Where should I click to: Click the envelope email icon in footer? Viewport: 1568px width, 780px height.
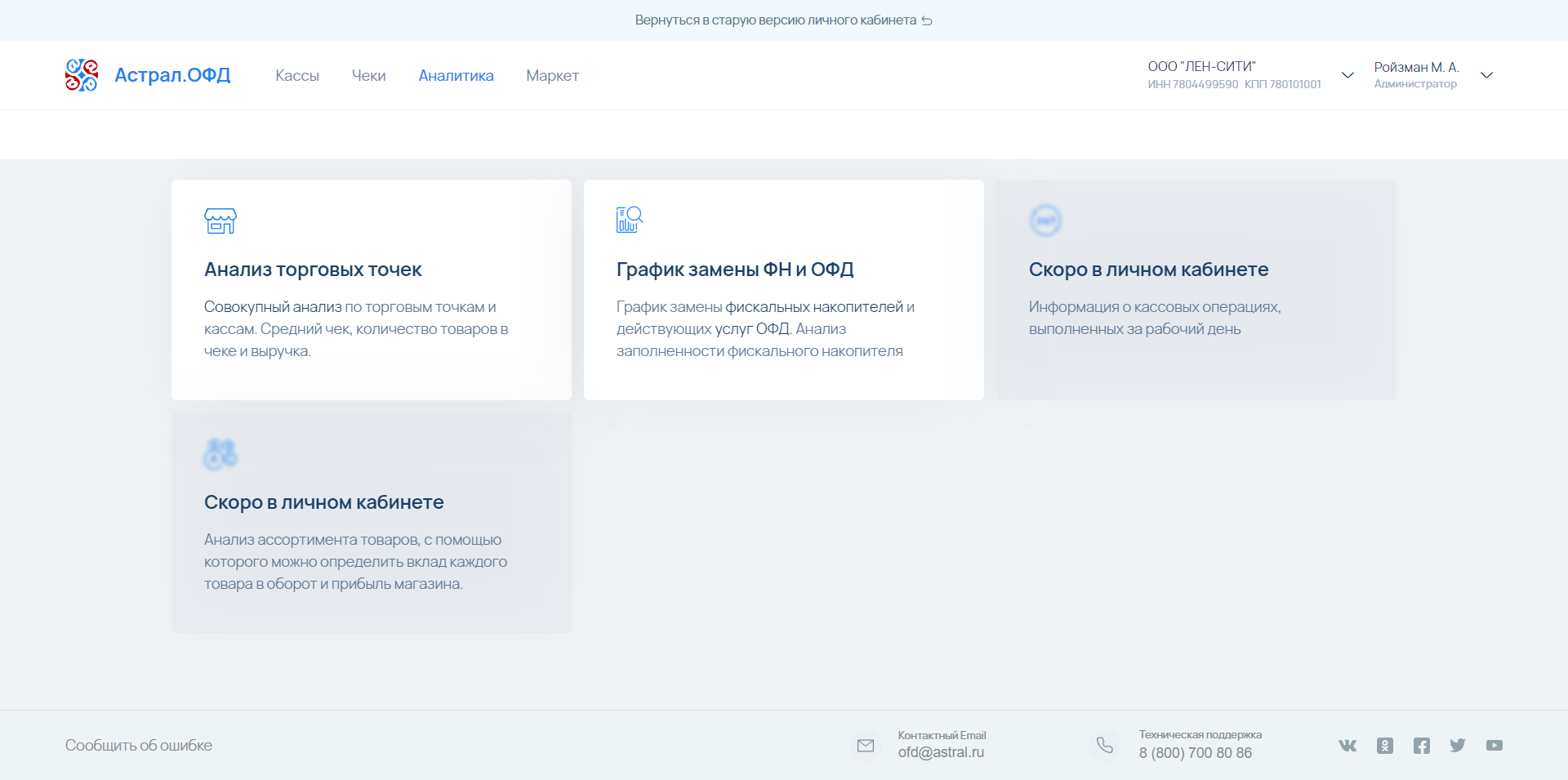[x=866, y=745]
